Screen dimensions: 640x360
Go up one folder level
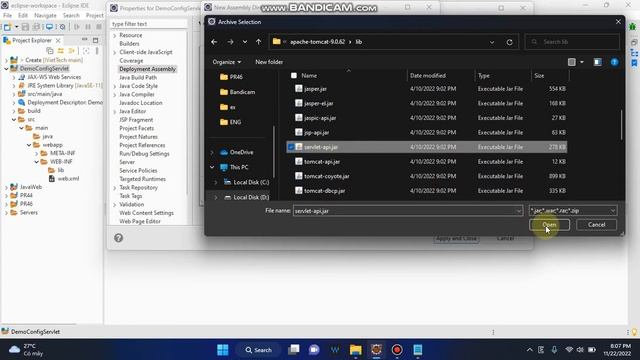(258, 42)
